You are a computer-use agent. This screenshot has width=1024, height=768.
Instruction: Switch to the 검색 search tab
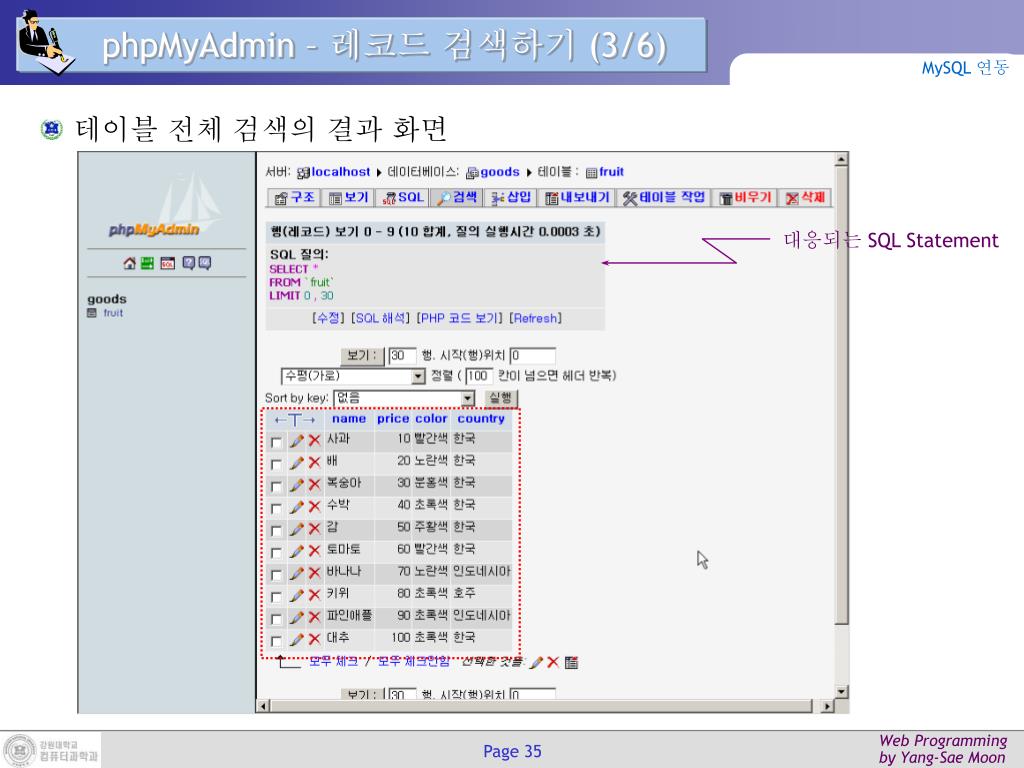[x=457, y=198]
